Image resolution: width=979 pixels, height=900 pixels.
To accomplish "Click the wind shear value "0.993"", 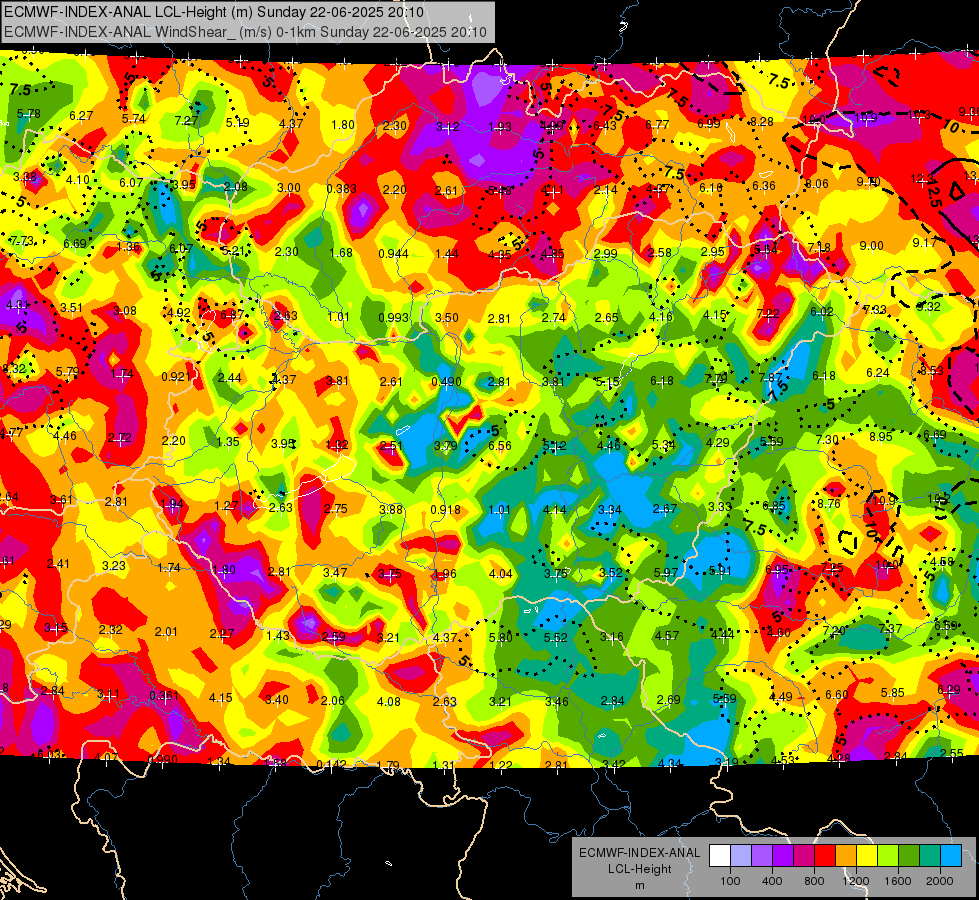I will (x=393, y=317).
